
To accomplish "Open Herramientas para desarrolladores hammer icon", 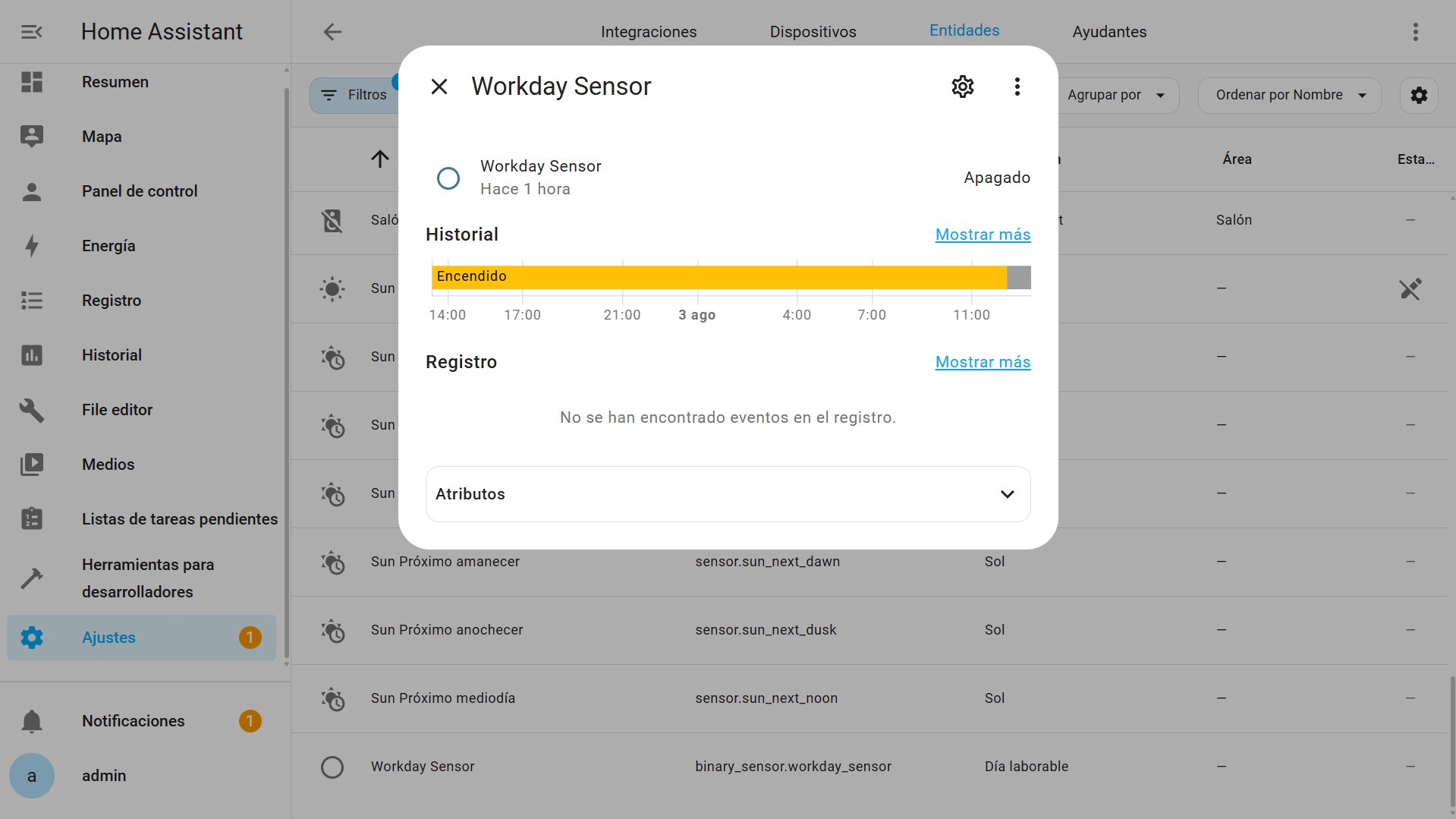I will coord(32,578).
